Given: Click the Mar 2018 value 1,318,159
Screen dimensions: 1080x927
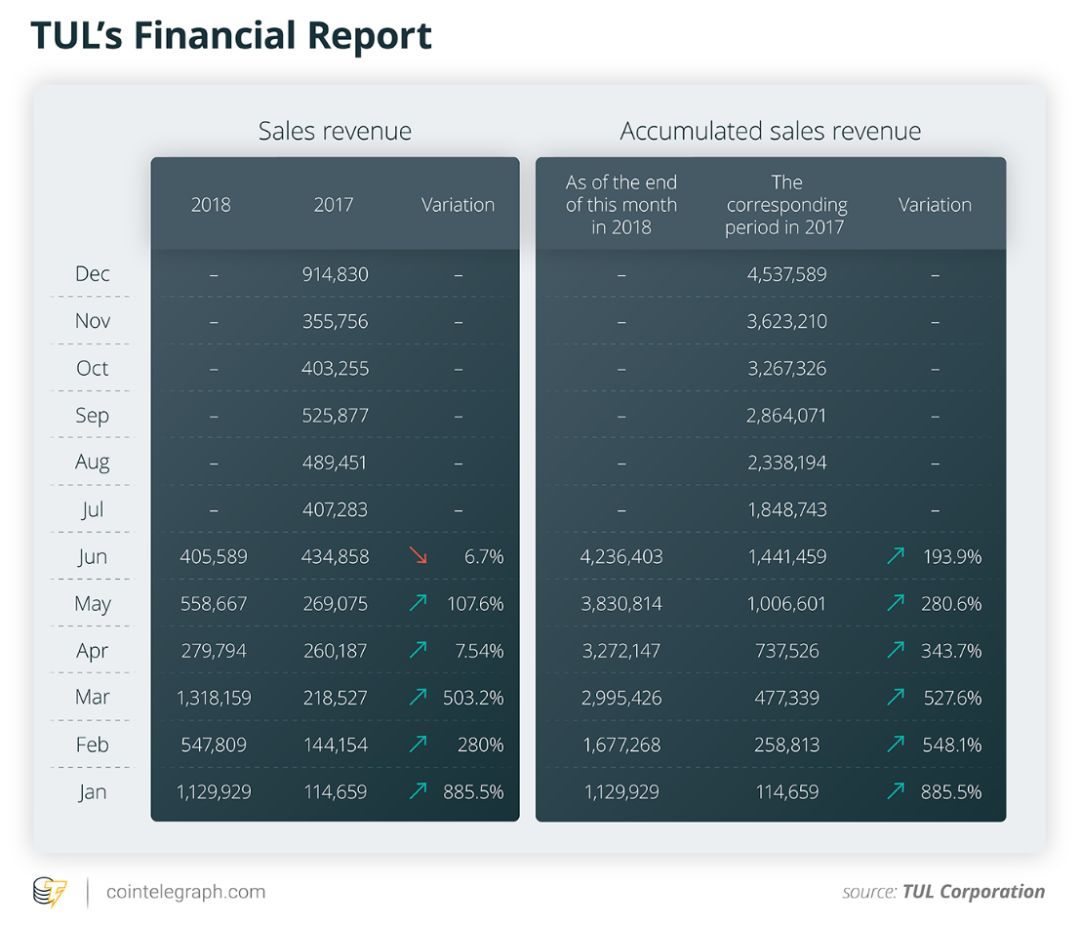Looking at the screenshot, I should [x=214, y=698].
